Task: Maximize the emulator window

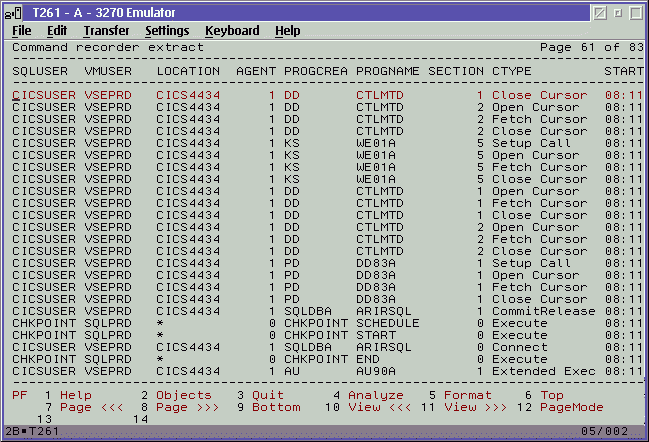Action: [x=616, y=12]
